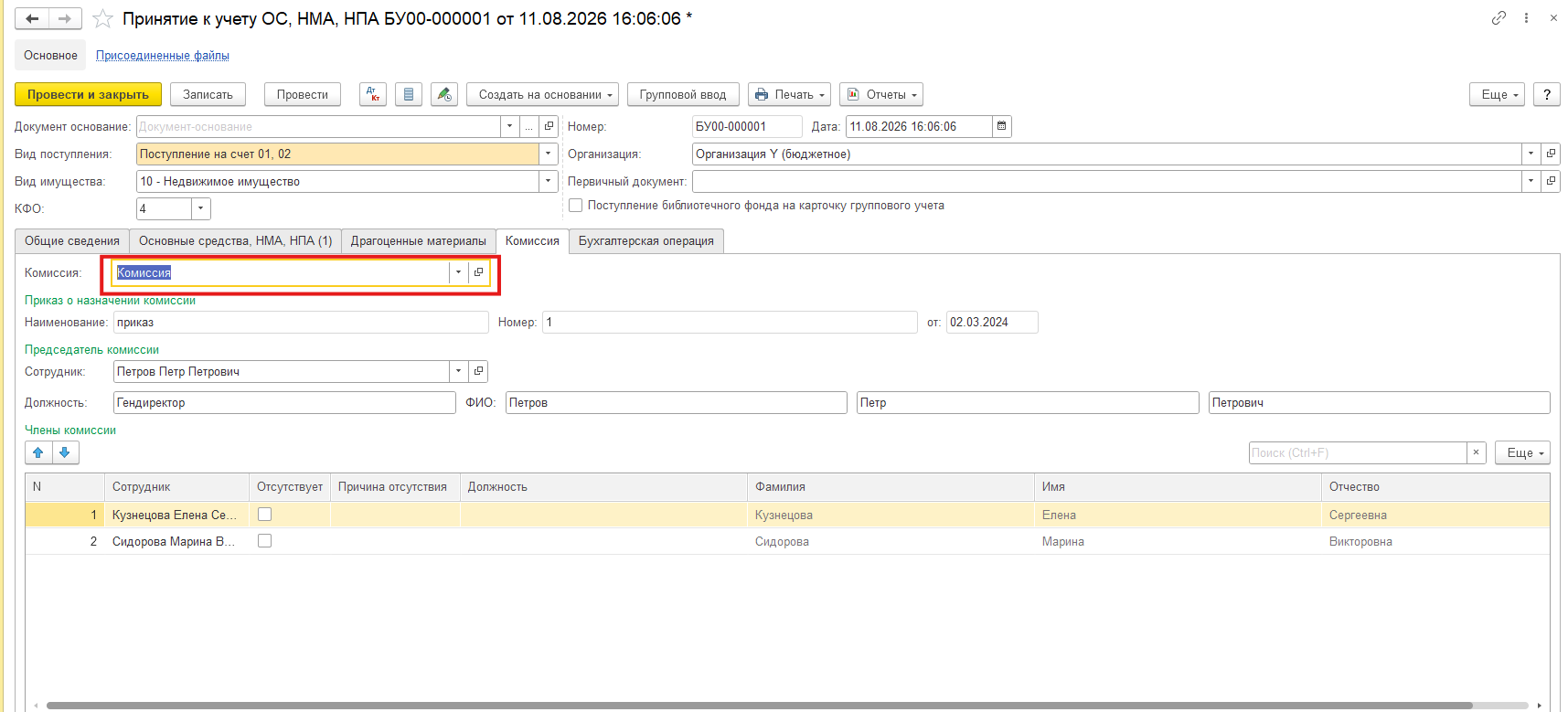Move commission member row down with arrow
This screenshot has height=712, width=1568.
[65, 452]
